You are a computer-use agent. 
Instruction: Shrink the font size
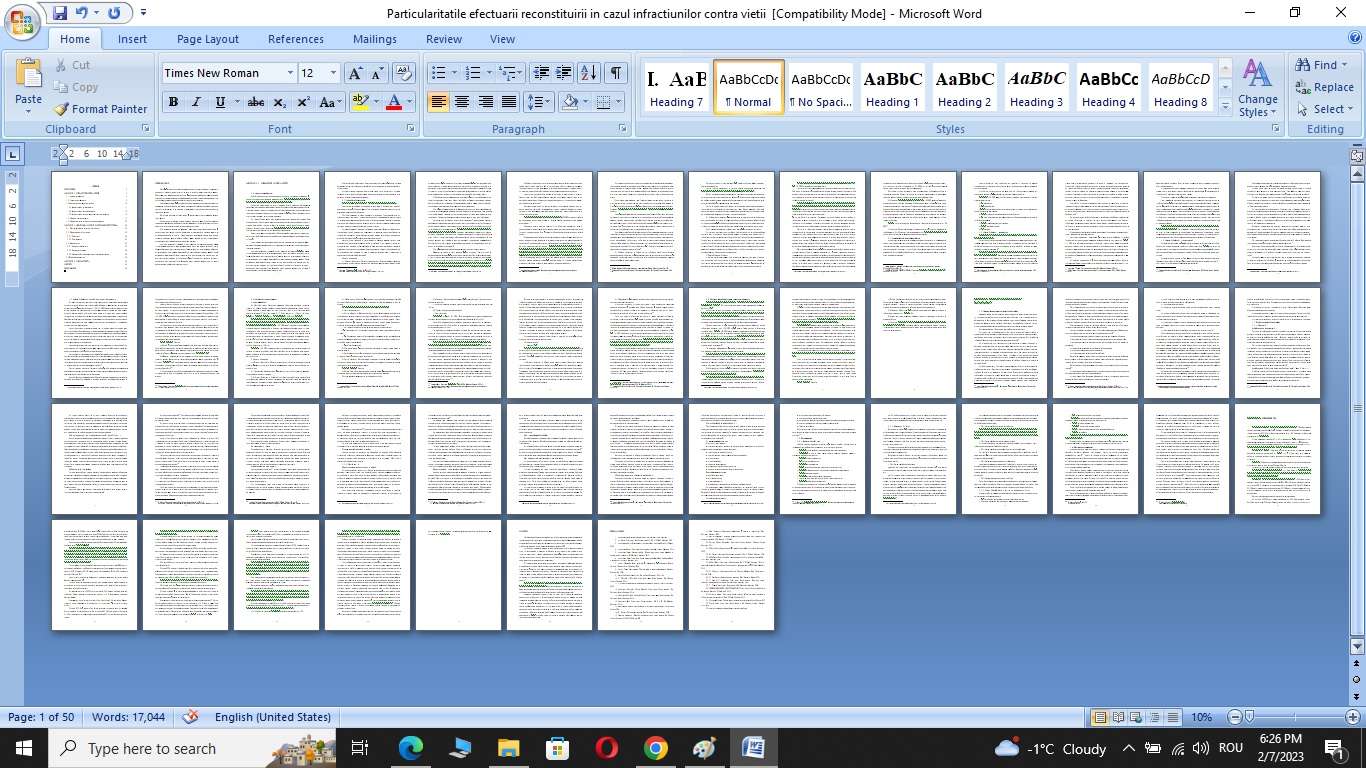tap(377, 73)
